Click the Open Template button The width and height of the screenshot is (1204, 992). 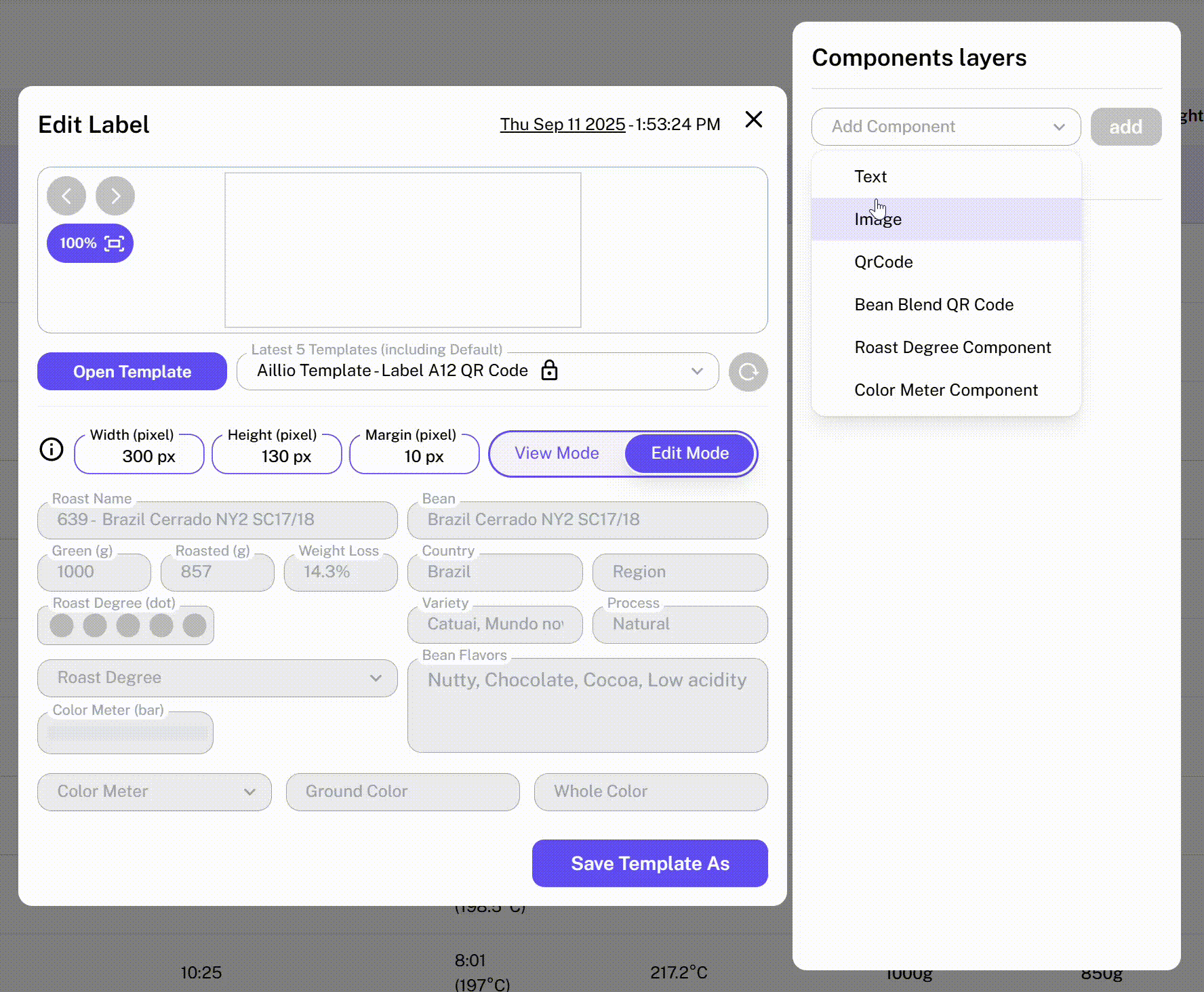click(x=132, y=372)
